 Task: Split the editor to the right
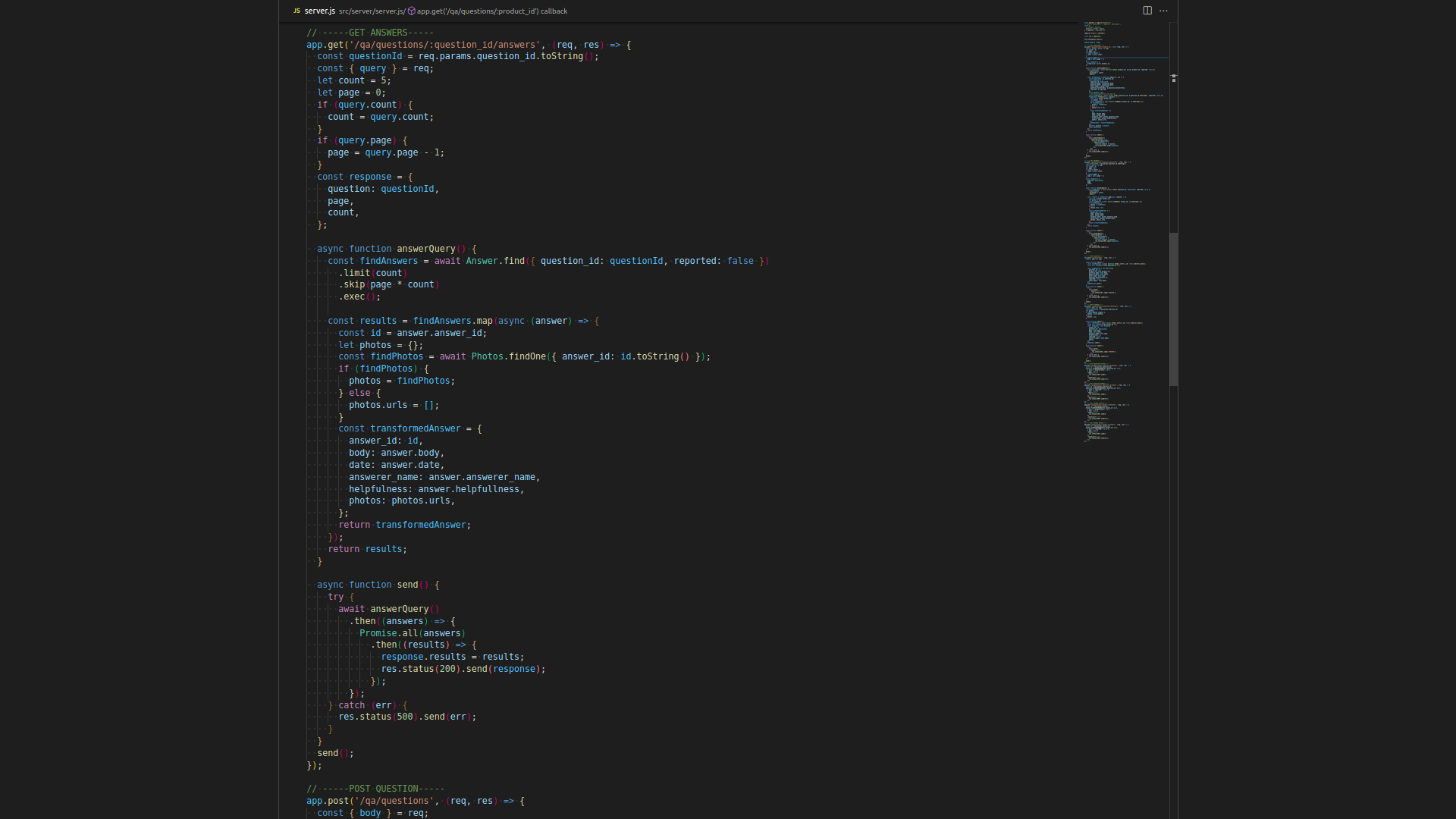pos(1147,11)
